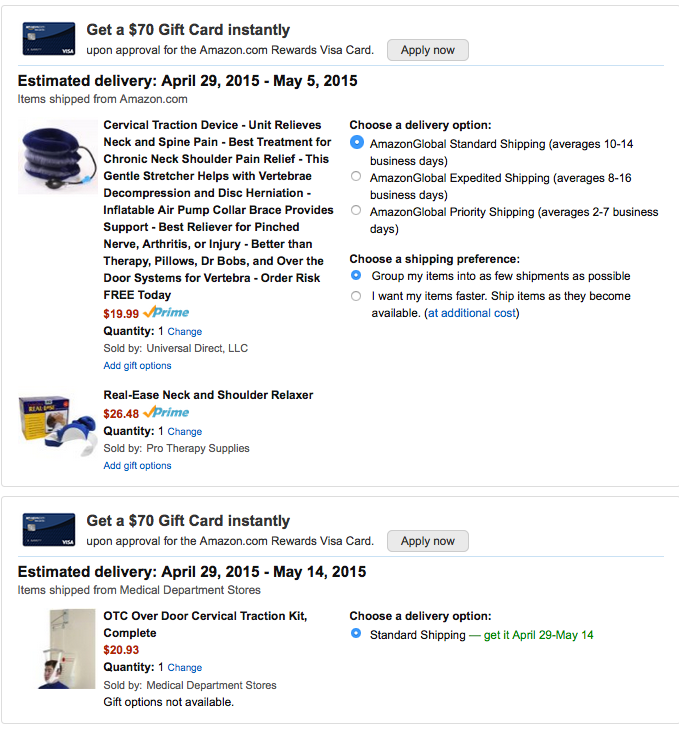
Task: Open the 'at additional cost' link
Action: coord(472,313)
